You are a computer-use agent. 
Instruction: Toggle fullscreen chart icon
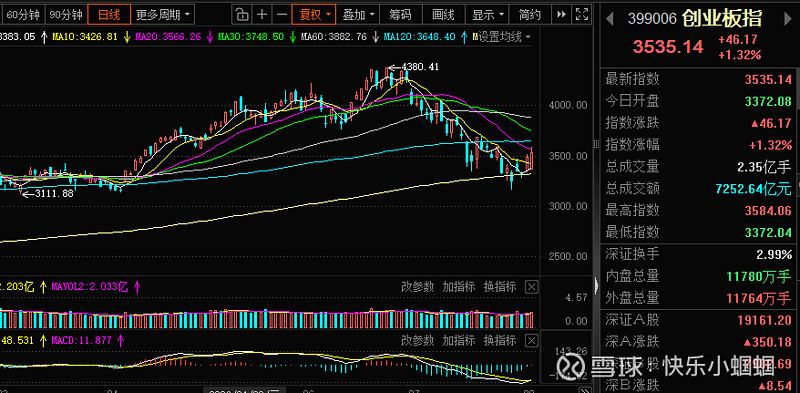click(581, 14)
